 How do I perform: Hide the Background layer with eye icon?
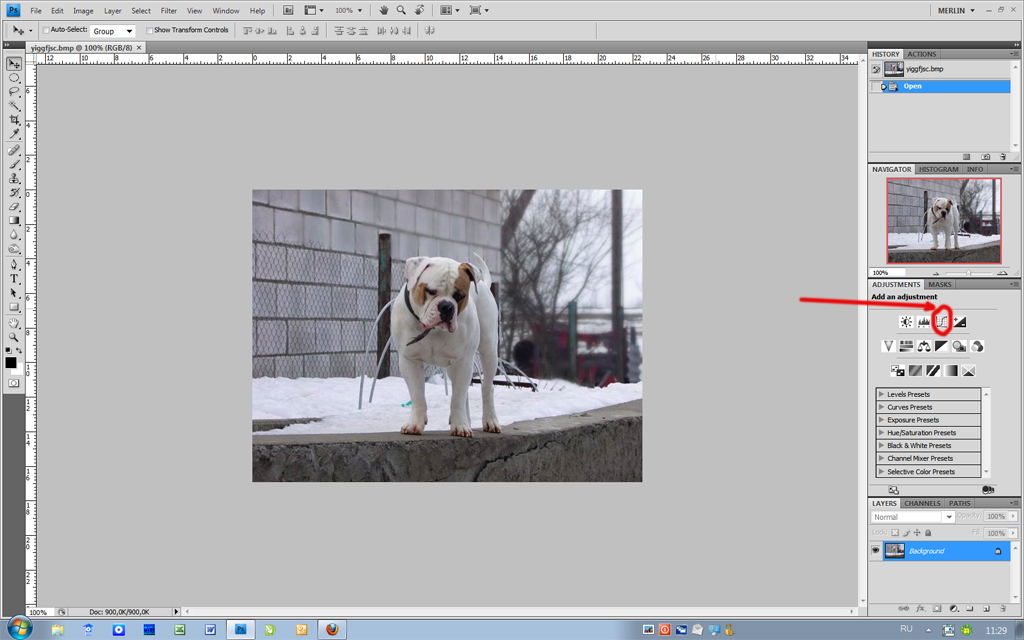coord(875,551)
